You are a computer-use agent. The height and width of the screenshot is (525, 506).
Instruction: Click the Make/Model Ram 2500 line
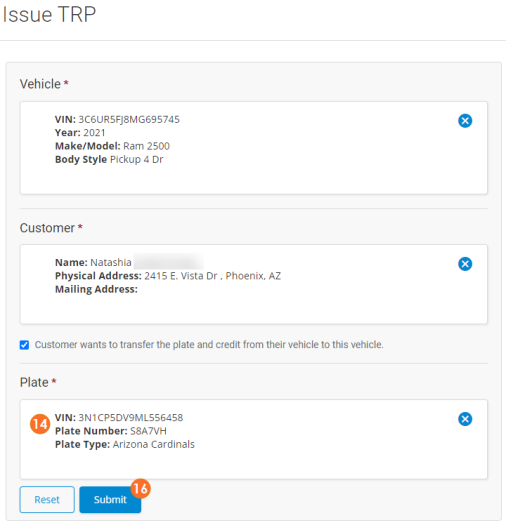112,146
